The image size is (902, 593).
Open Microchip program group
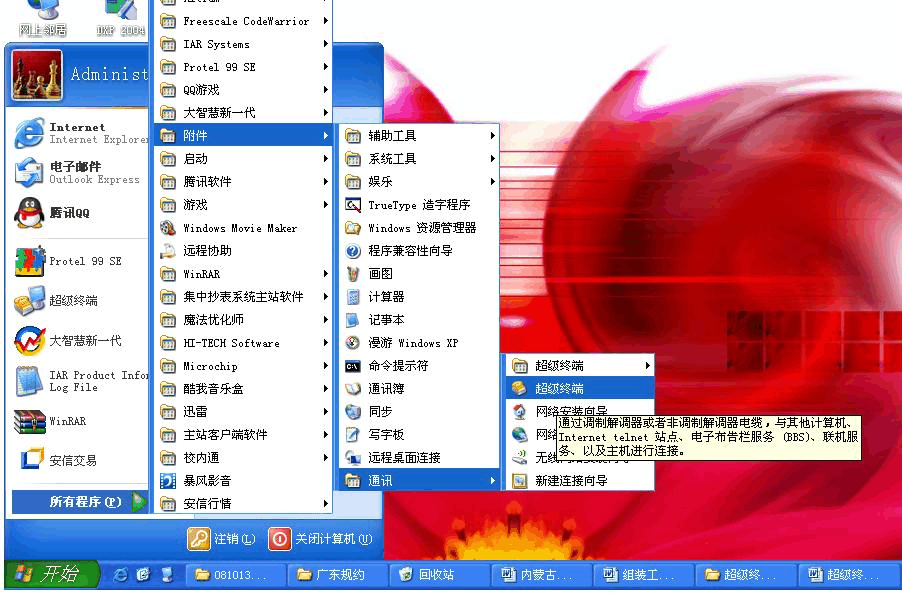[243, 366]
